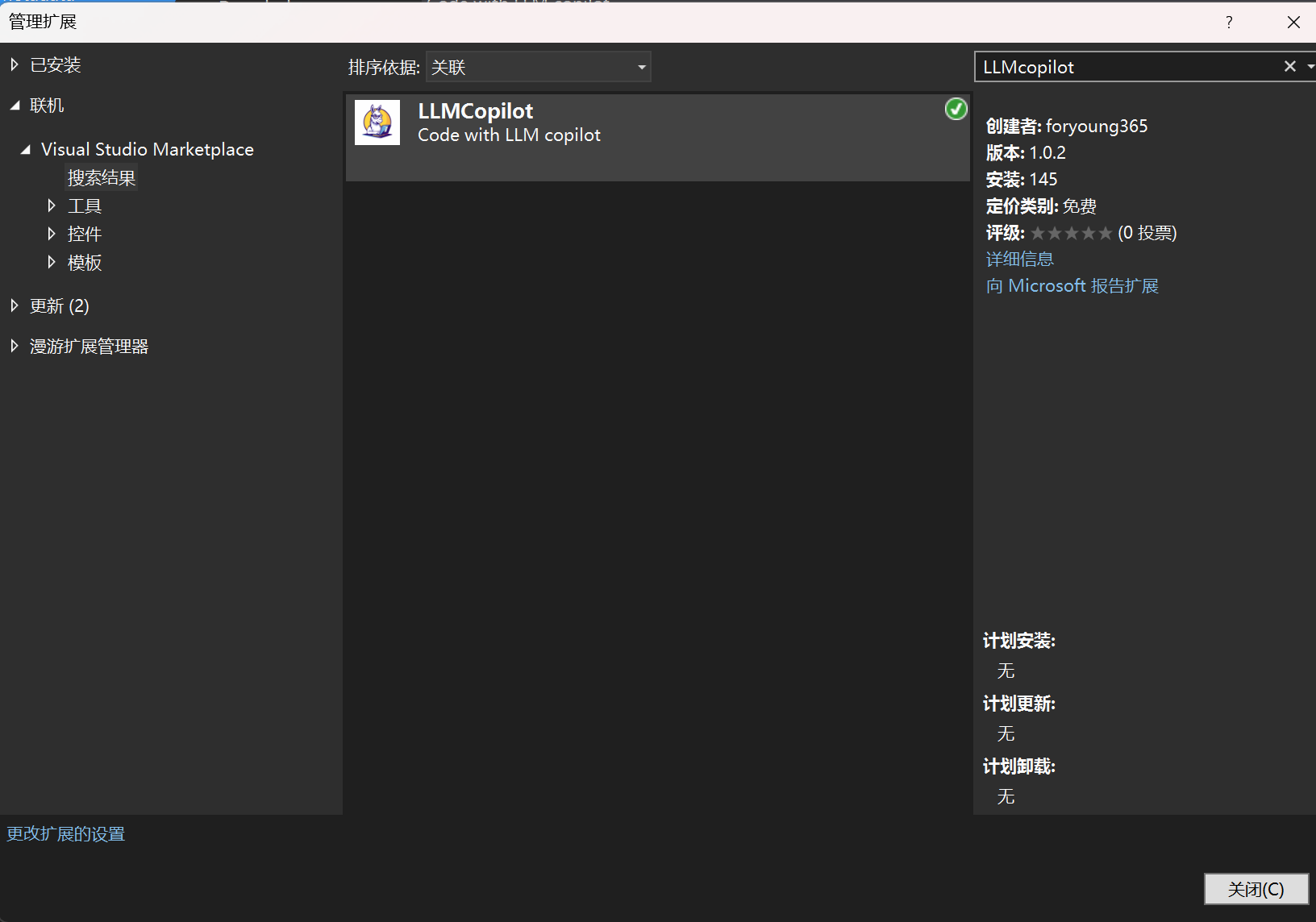1316x922 pixels.
Task: Select the 工具 tree item
Action: pyautogui.click(x=85, y=206)
